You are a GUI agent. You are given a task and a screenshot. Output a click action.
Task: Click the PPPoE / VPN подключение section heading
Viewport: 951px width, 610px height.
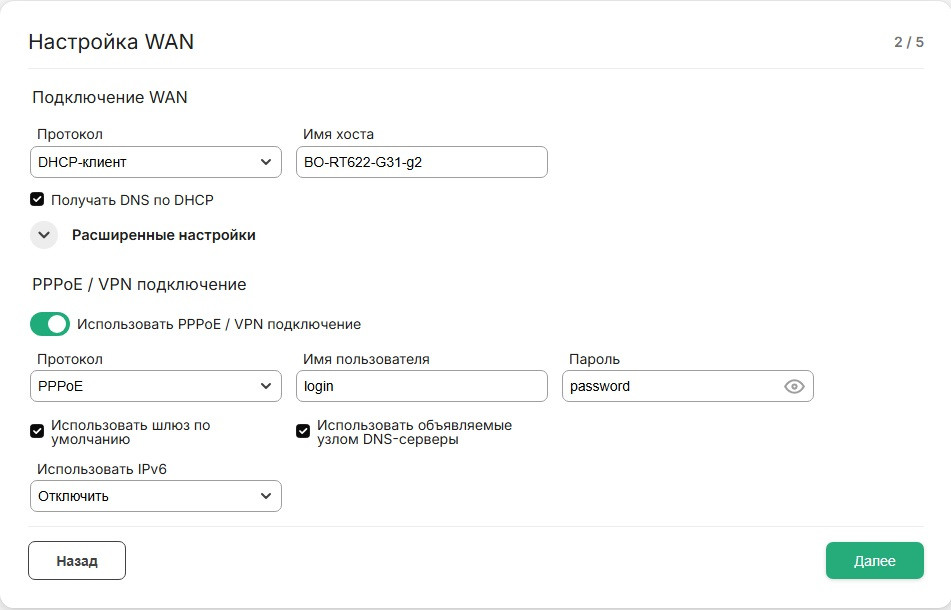[x=139, y=284]
